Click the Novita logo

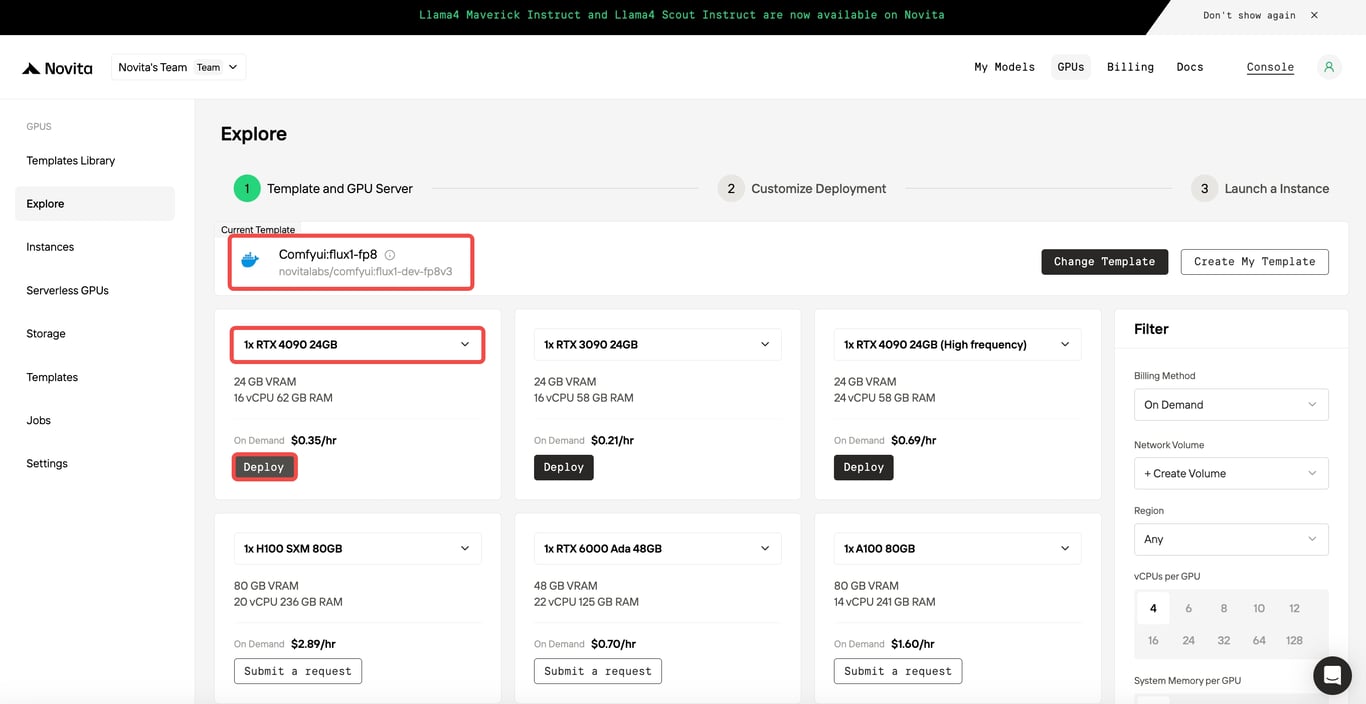(57, 68)
